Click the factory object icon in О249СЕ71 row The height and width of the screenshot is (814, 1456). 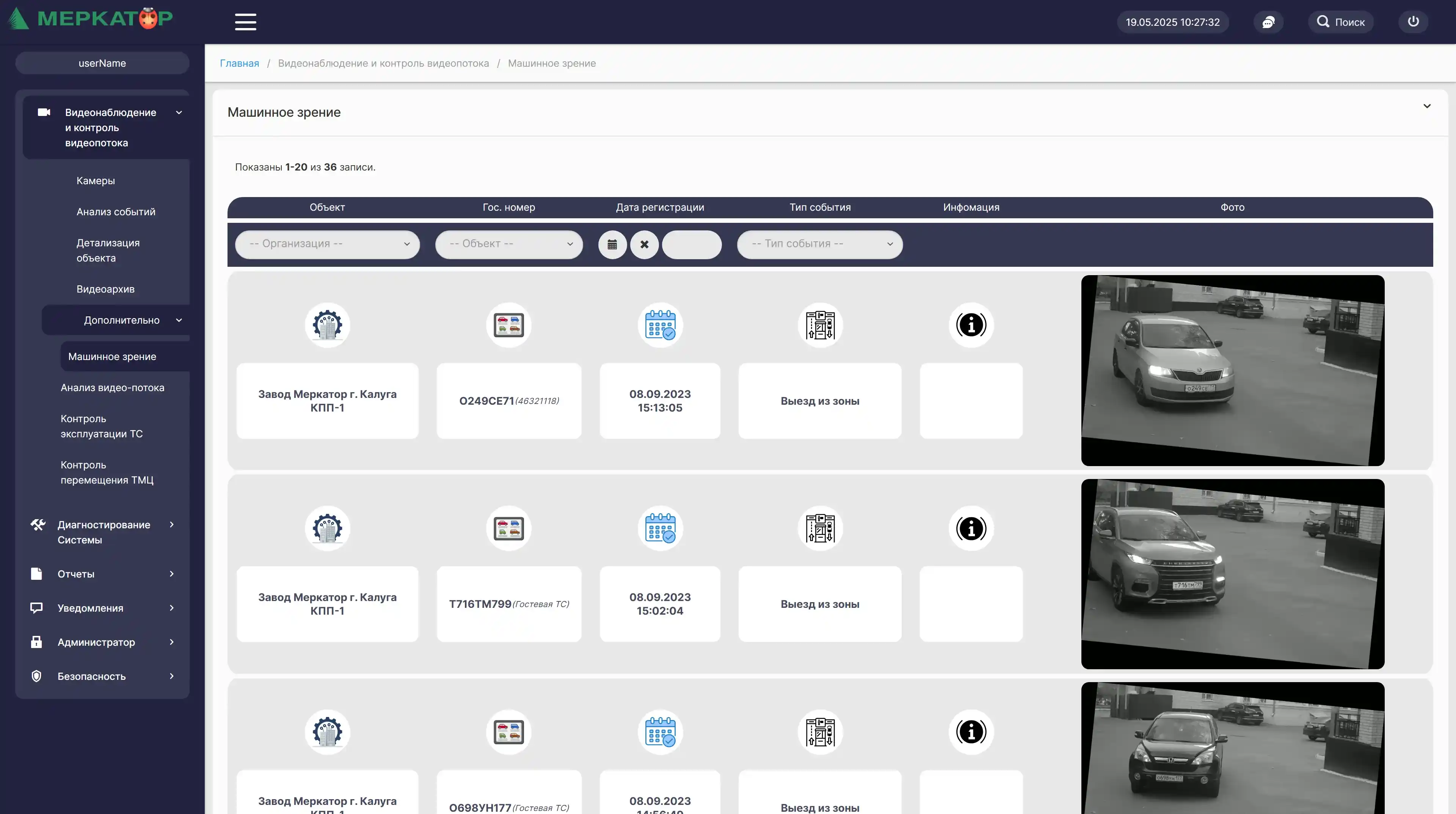[x=327, y=326]
